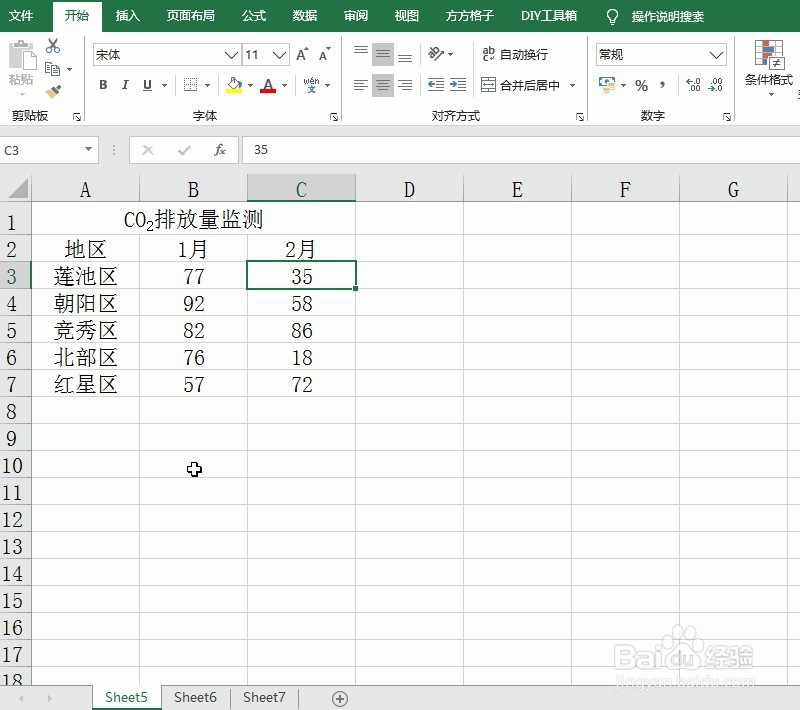Open the font size dropdown
The image size is (800, 710).
click(277, 55)
